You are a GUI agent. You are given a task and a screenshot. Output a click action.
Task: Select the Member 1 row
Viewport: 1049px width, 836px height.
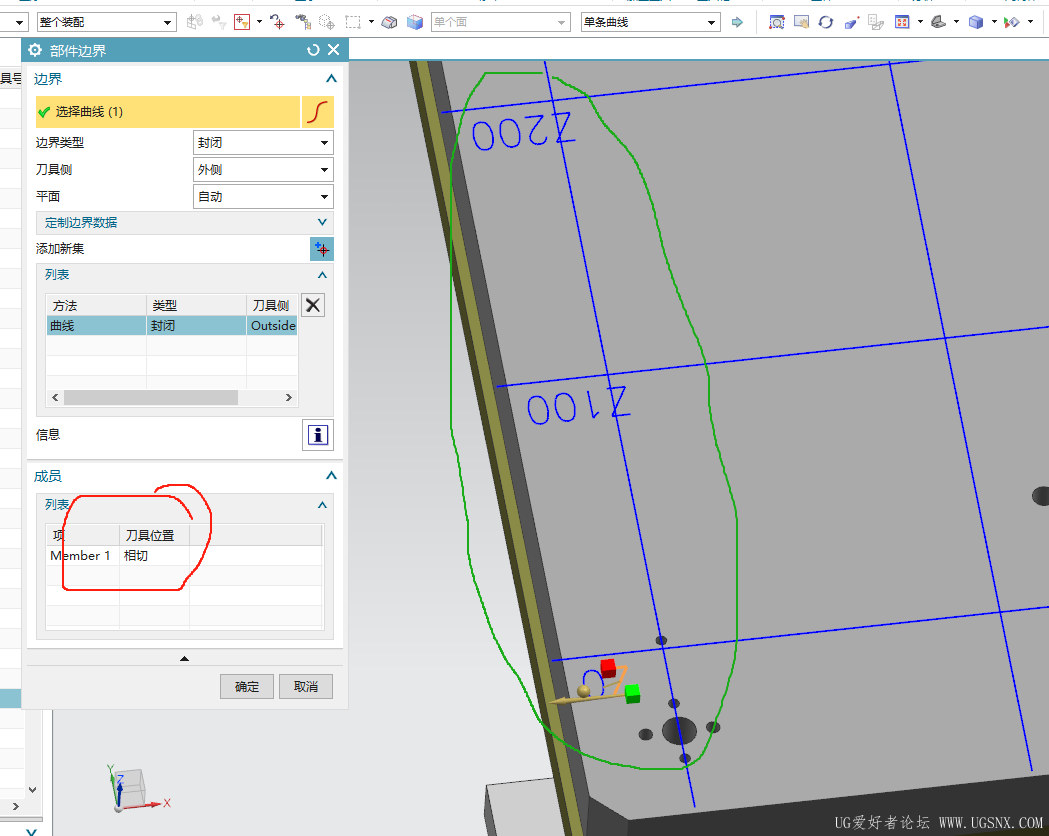tap(184, 556)
